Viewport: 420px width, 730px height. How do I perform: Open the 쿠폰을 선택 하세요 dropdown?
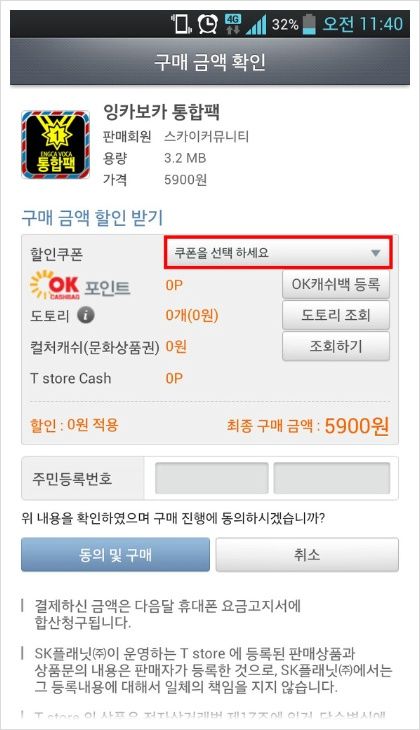tap(278, 253)
